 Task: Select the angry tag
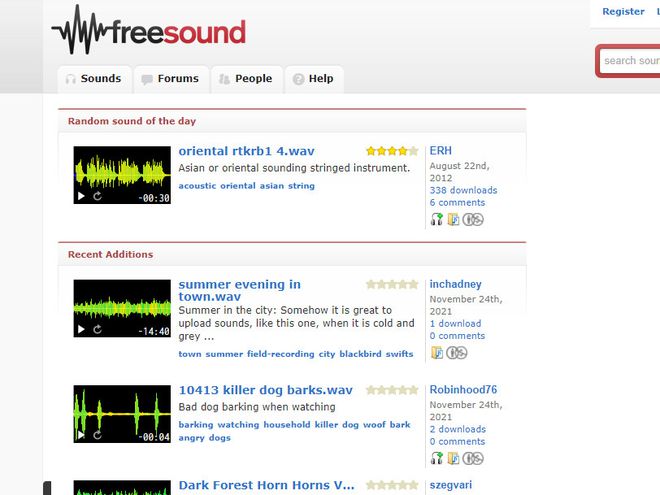tap(192, 438)
